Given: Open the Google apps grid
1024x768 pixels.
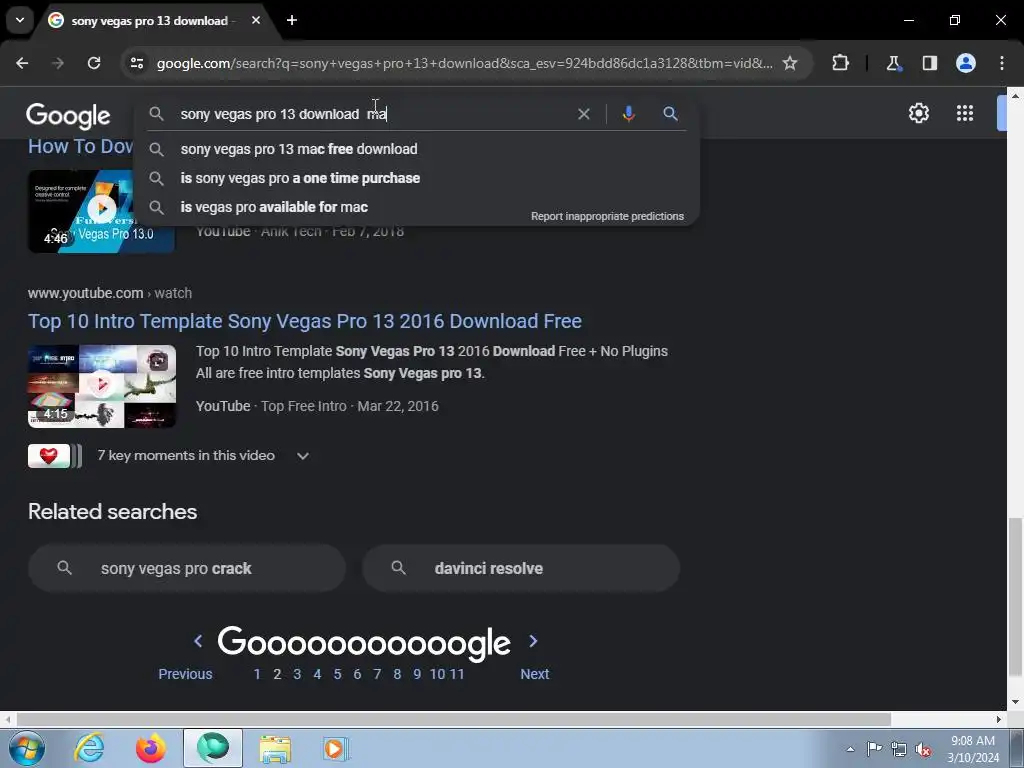Looking at the screenshot, I should (965, 113).
